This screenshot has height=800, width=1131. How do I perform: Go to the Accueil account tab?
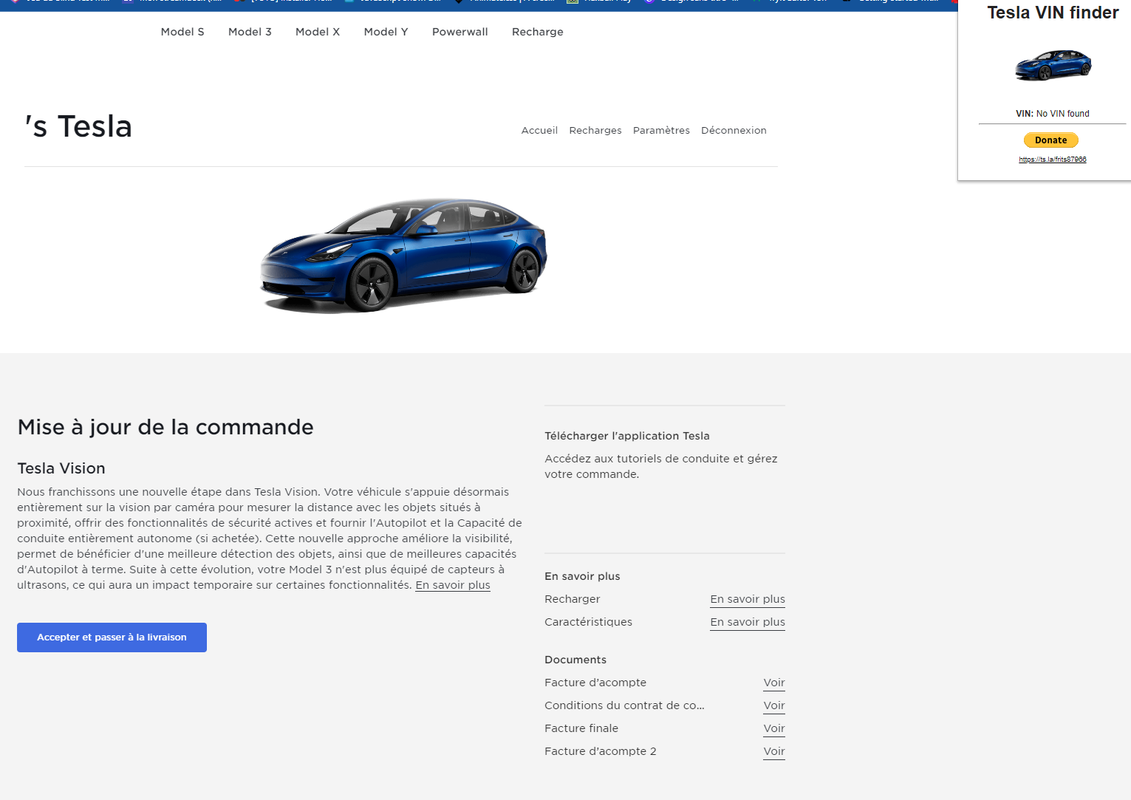point(540,131)
